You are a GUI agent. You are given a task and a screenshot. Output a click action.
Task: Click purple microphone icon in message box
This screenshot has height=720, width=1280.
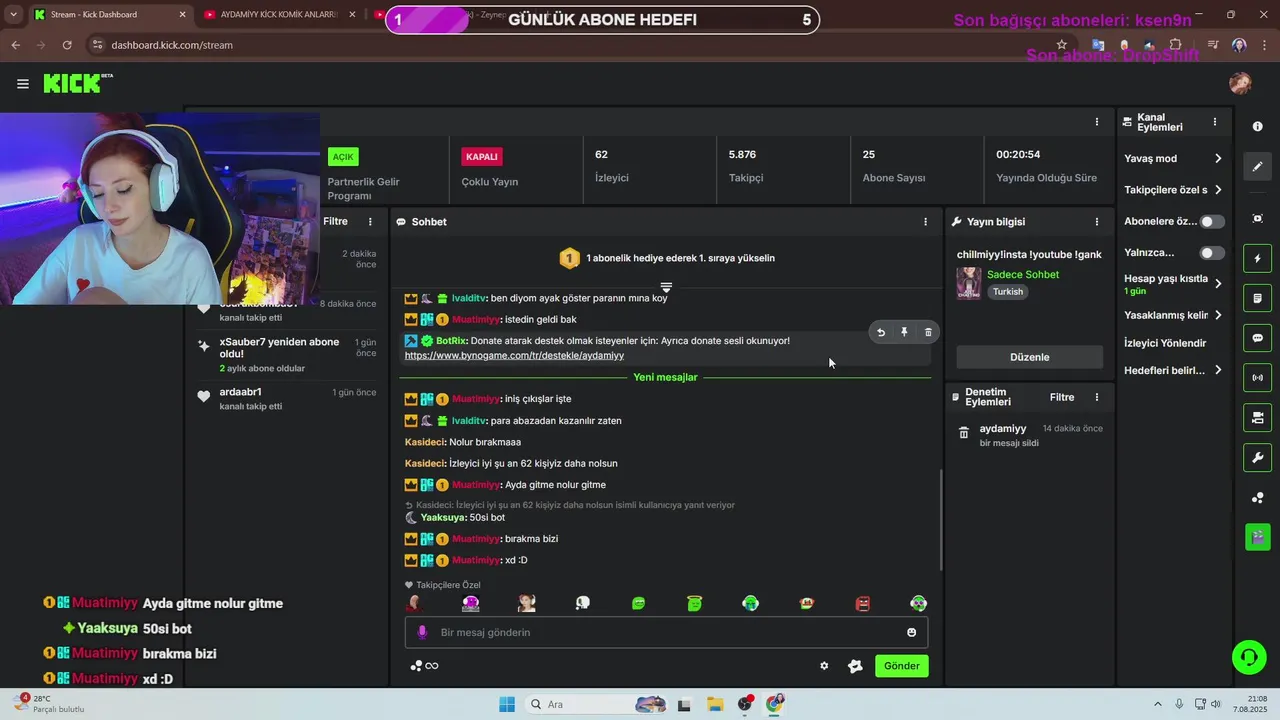click(x=422, y=632)
